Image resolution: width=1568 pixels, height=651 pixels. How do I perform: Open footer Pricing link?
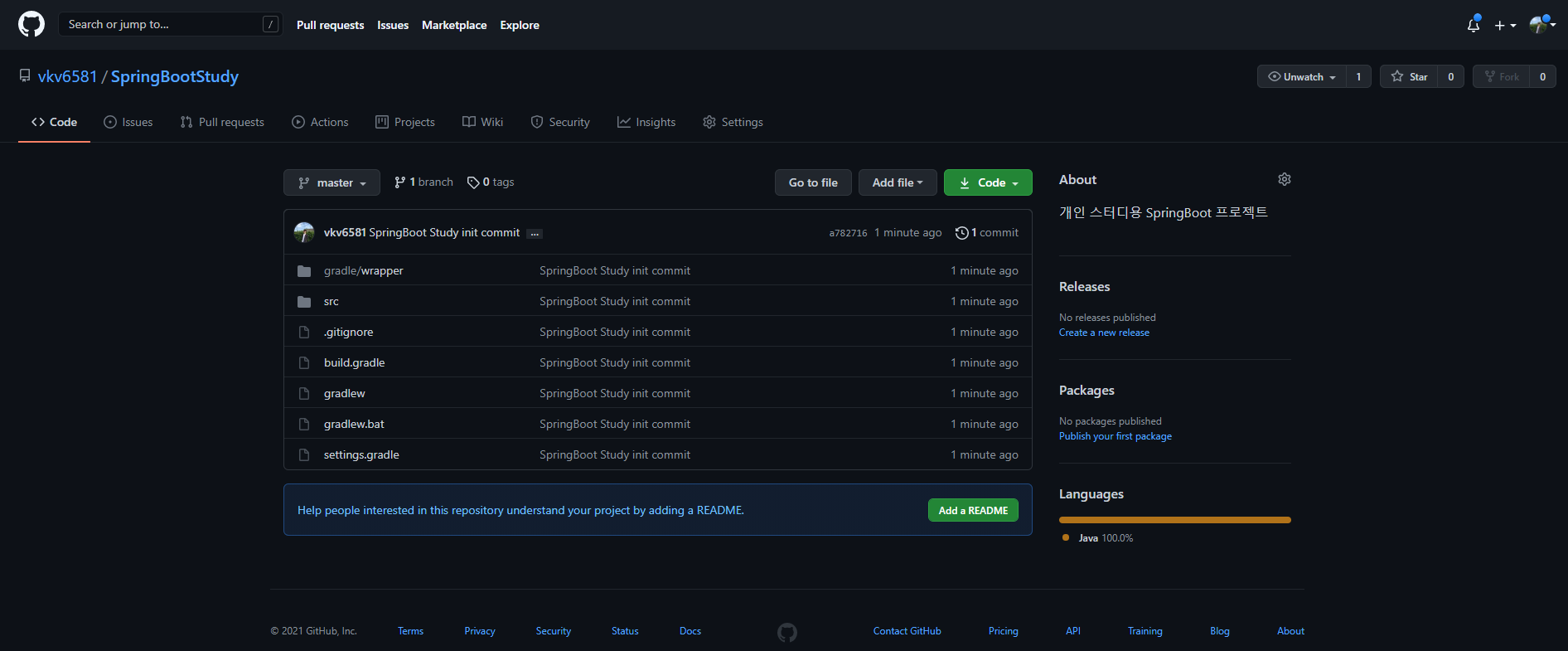pos(1004,631)
